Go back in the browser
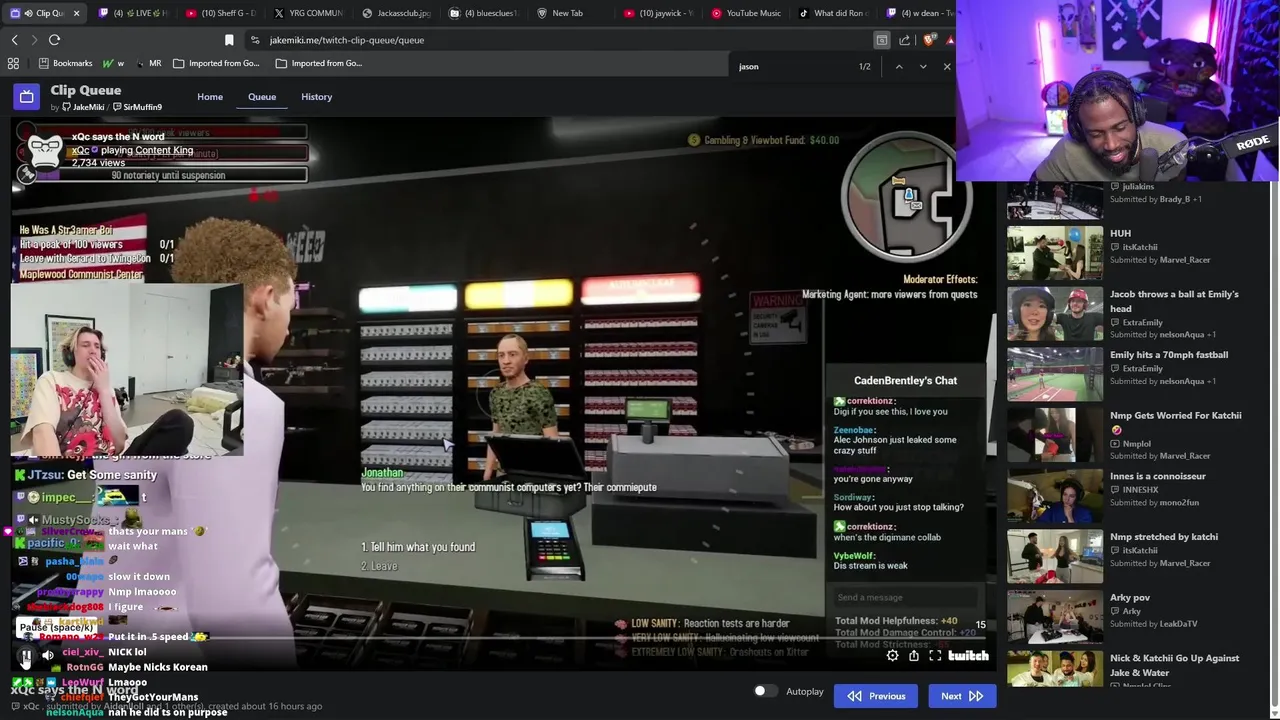The image size is (1280, 720). click(14, 40)
